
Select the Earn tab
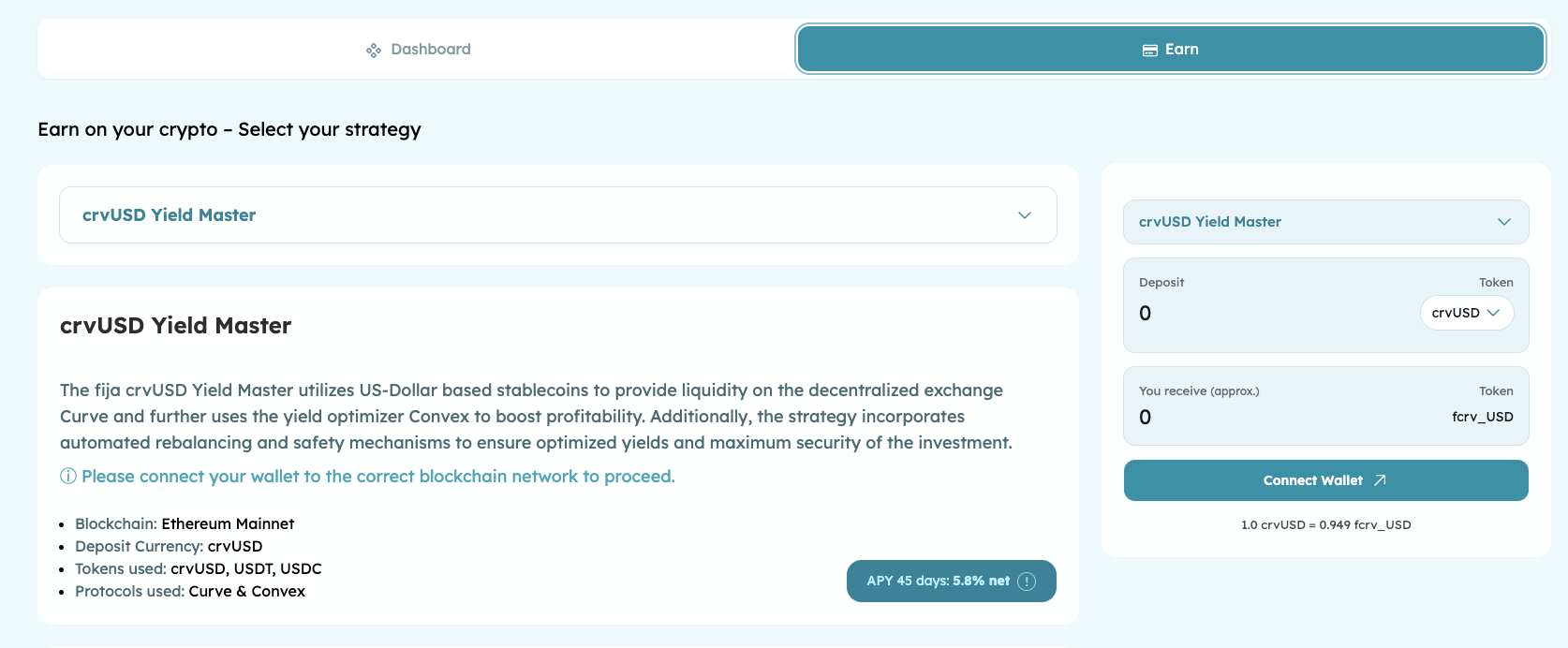(1170, 50)
